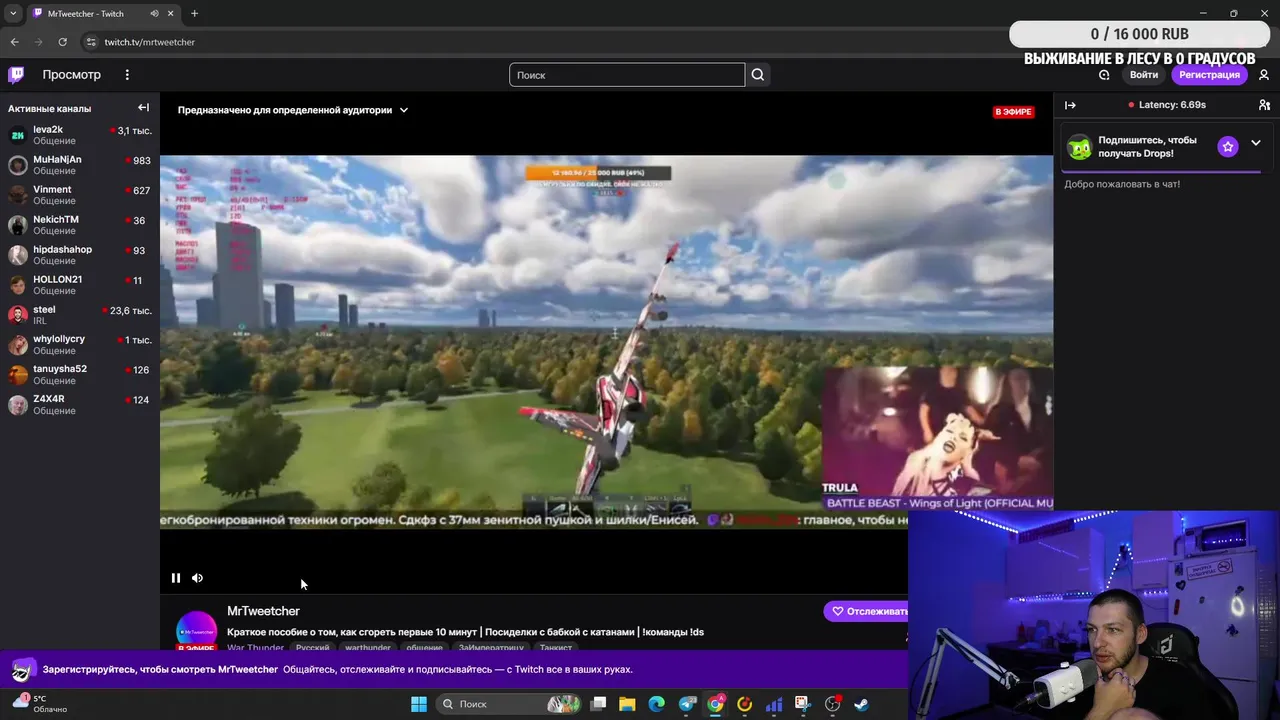Viewport: 1280px width, 720px height.
Task: Select the Танкист tag
Action: pyautogui.click(x=556, y=648)
